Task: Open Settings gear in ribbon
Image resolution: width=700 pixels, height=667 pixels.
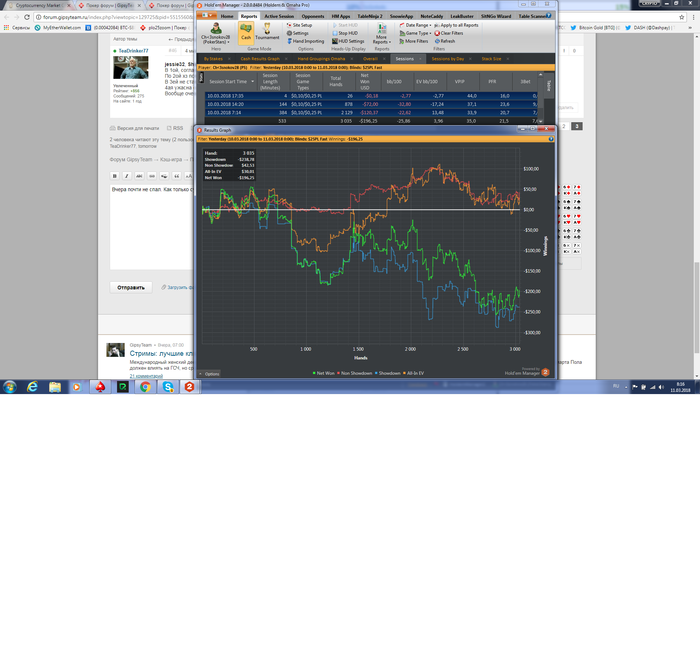Action: [297, 33]
